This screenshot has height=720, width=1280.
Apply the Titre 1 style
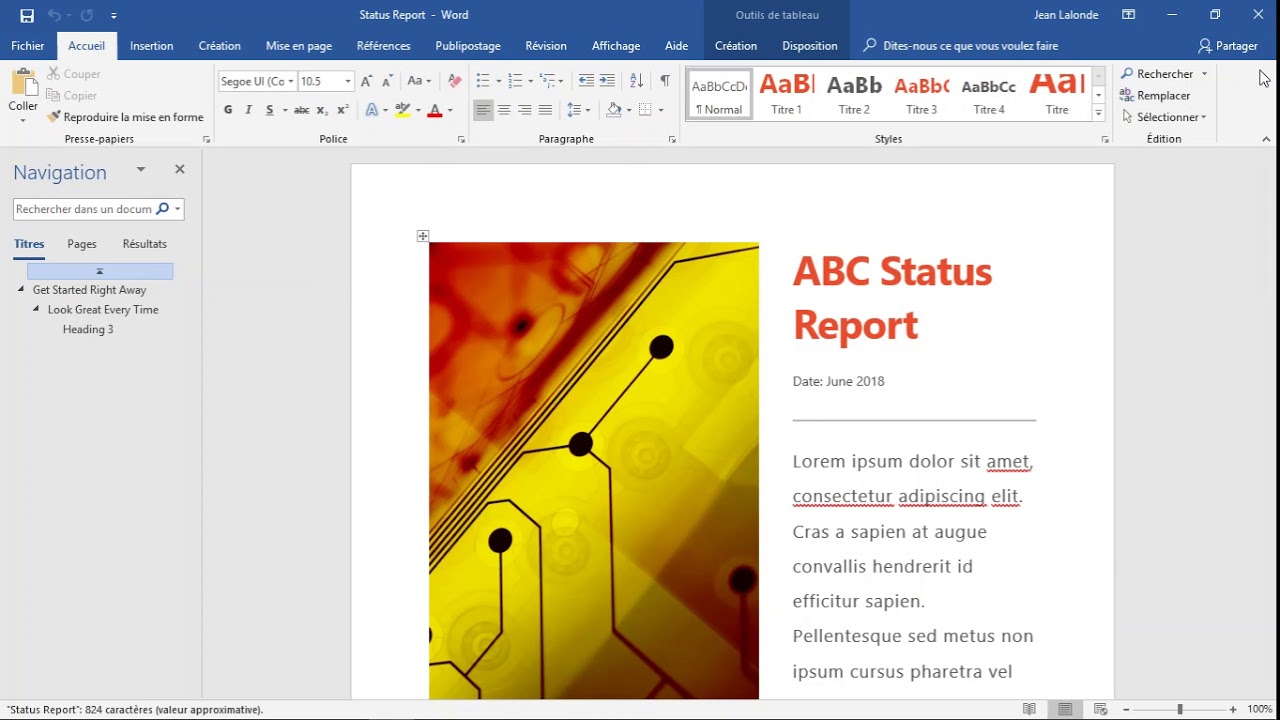pyautogui.click(x=786, y=95)
